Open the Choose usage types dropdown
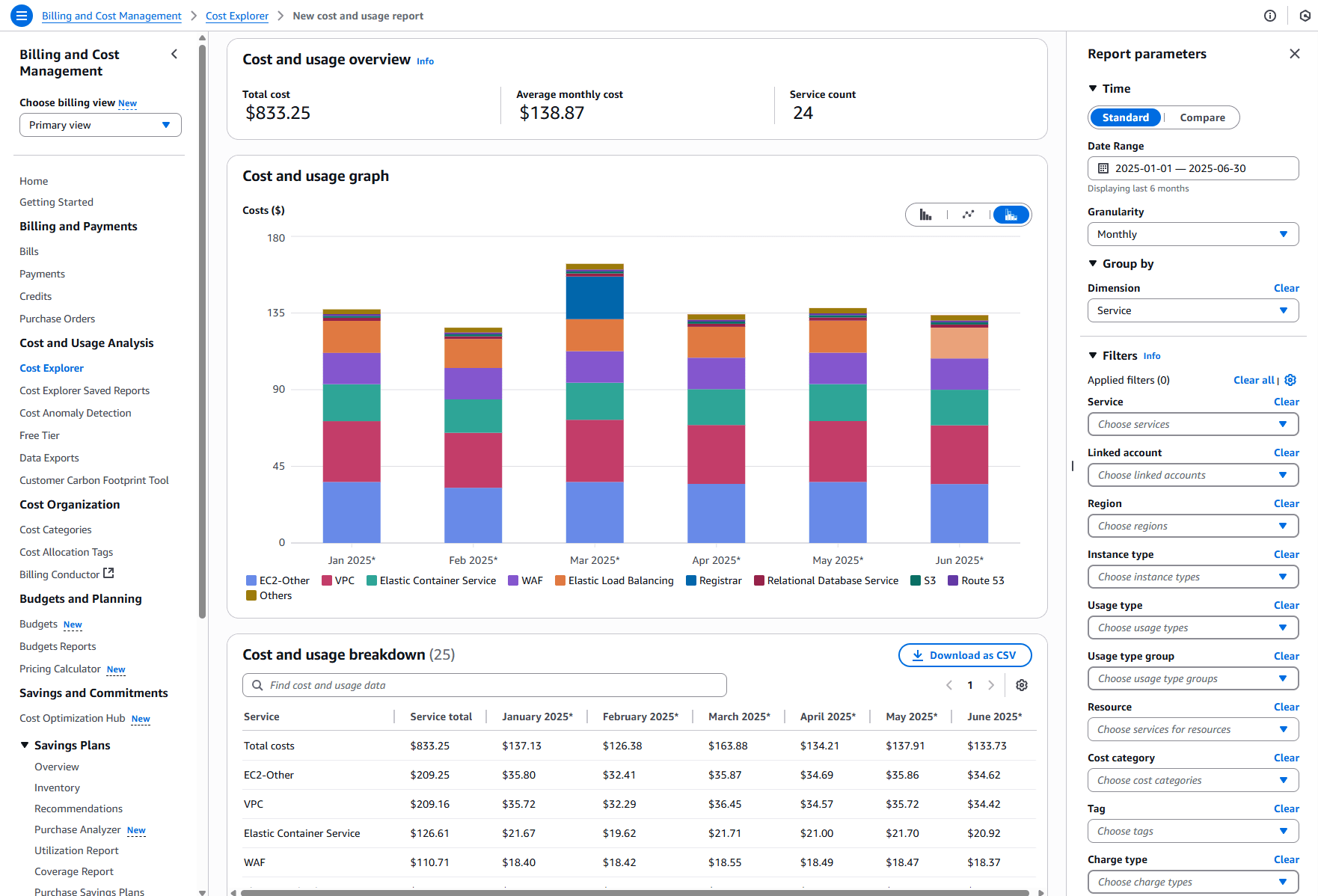1318x896 pixels. (x=1193, y=627)
